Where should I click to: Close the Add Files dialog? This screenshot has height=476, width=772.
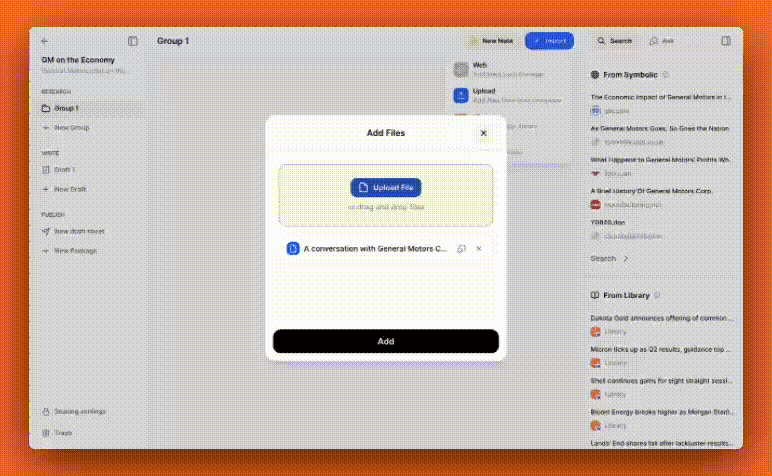coord(483,133)
